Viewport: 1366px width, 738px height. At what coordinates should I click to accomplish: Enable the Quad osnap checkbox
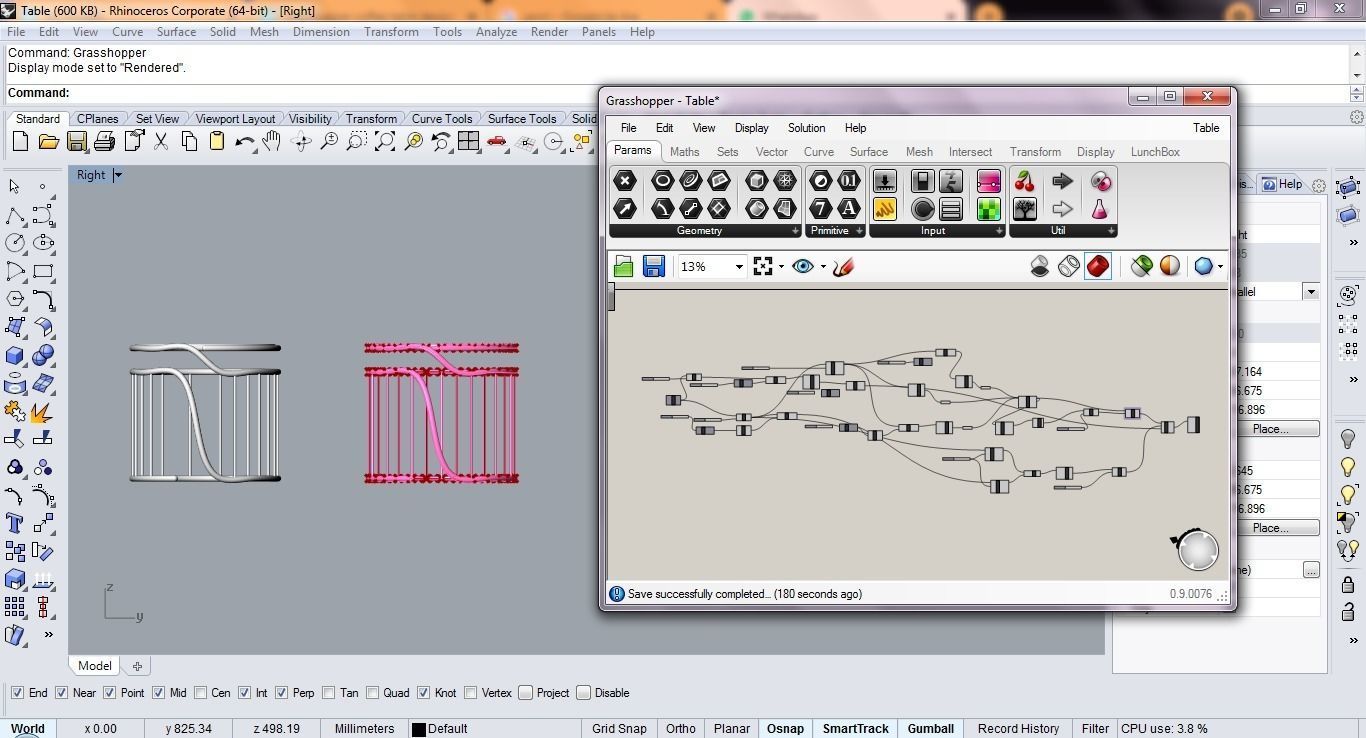point(372,693)
